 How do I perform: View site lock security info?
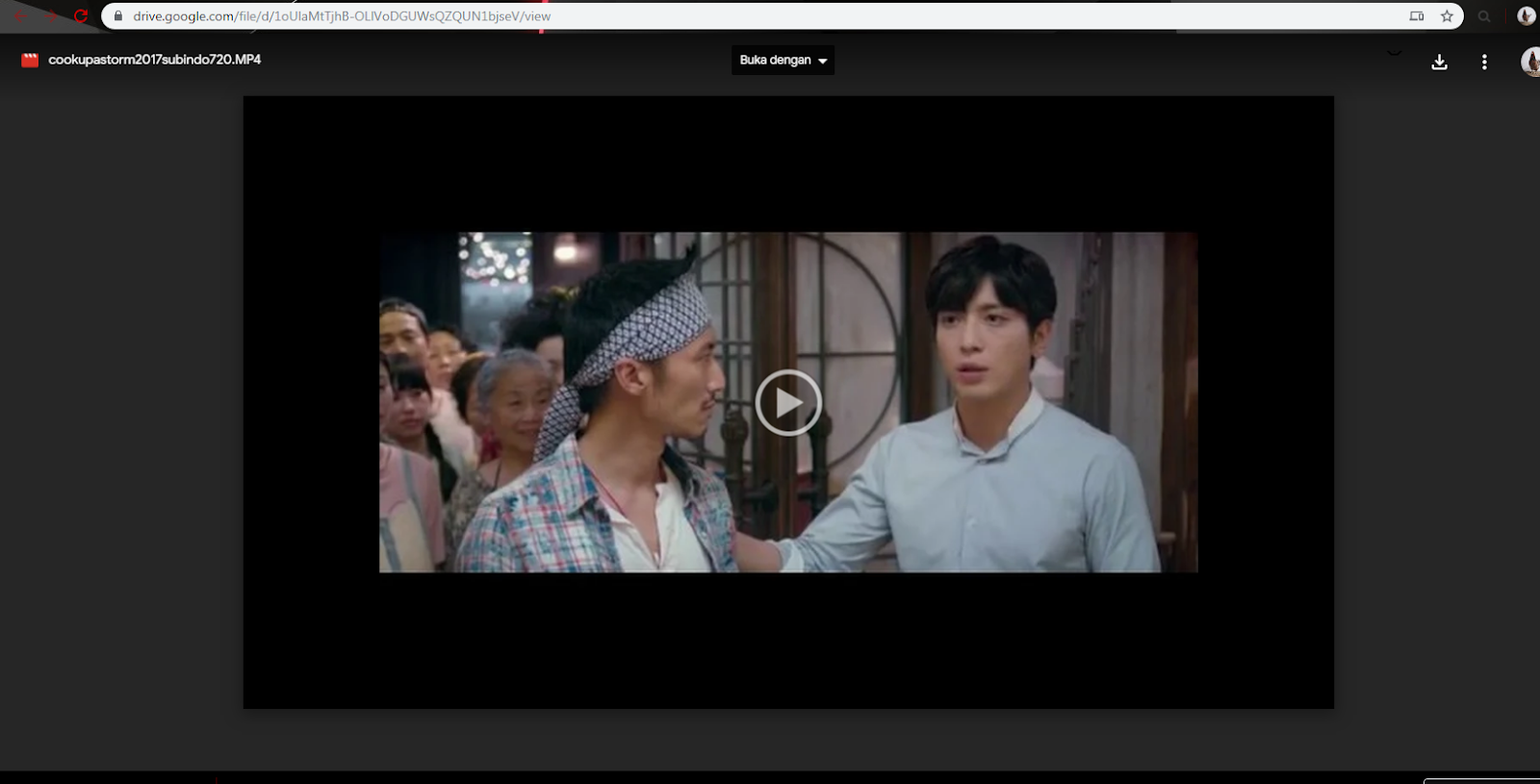coord(118,15)
